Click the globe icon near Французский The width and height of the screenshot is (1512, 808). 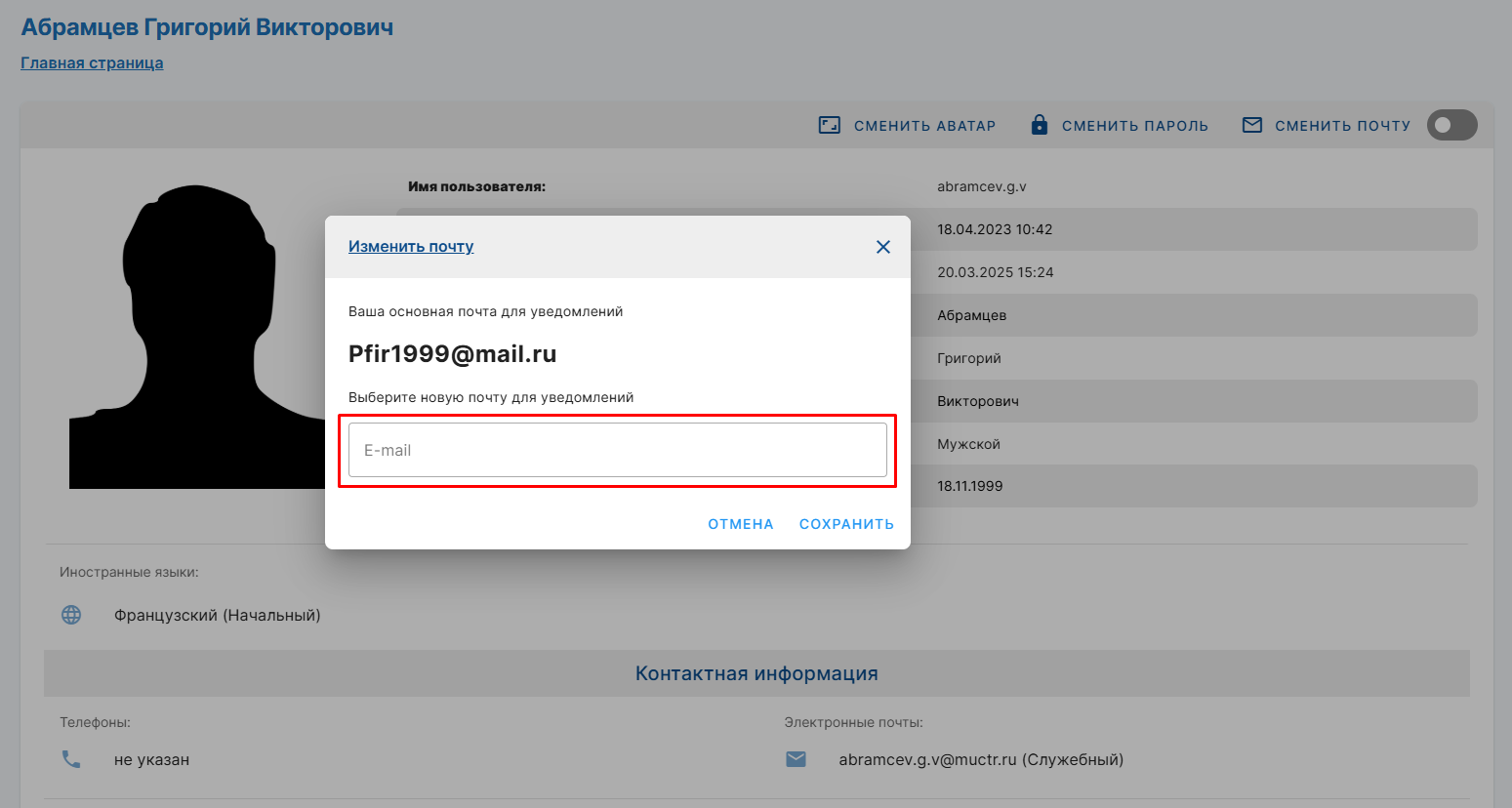71,615
